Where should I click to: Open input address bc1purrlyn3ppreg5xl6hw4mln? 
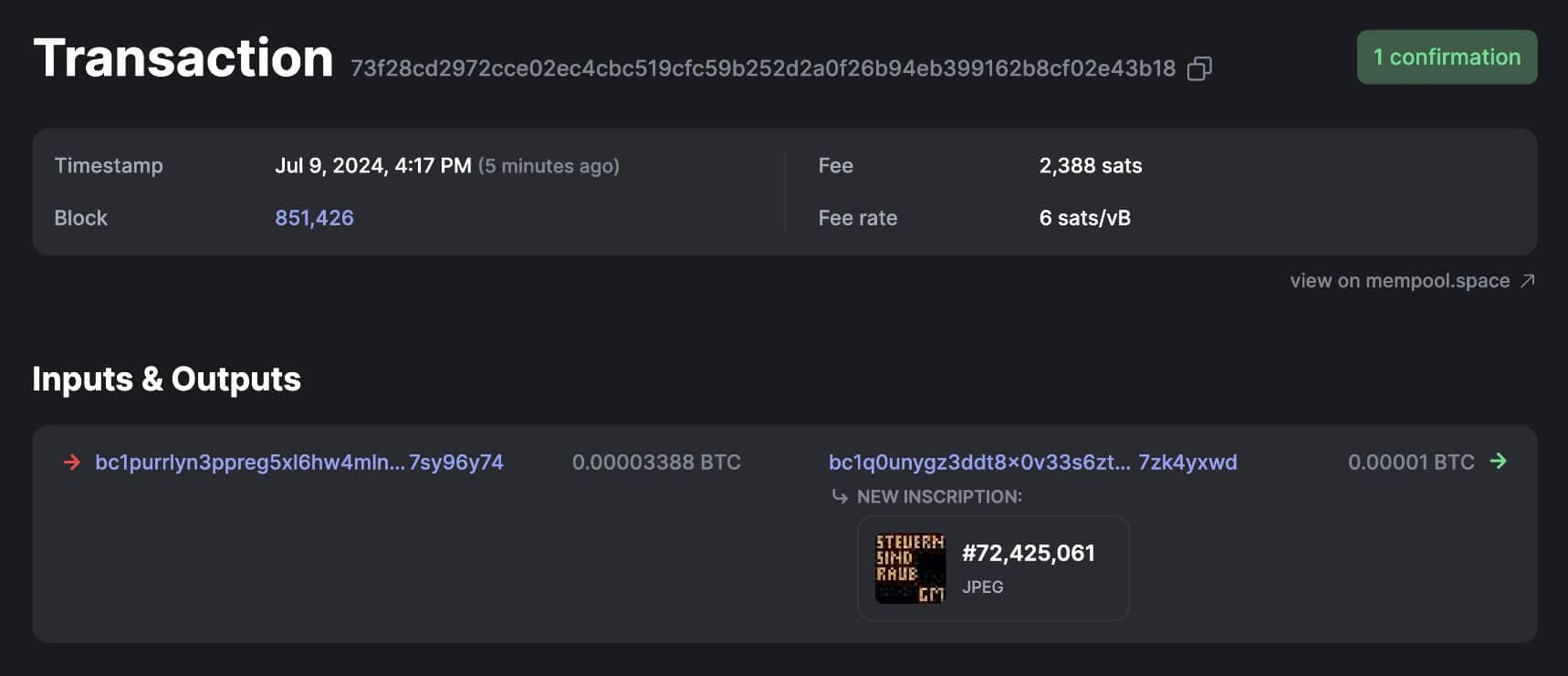click(x=299, y=463)
